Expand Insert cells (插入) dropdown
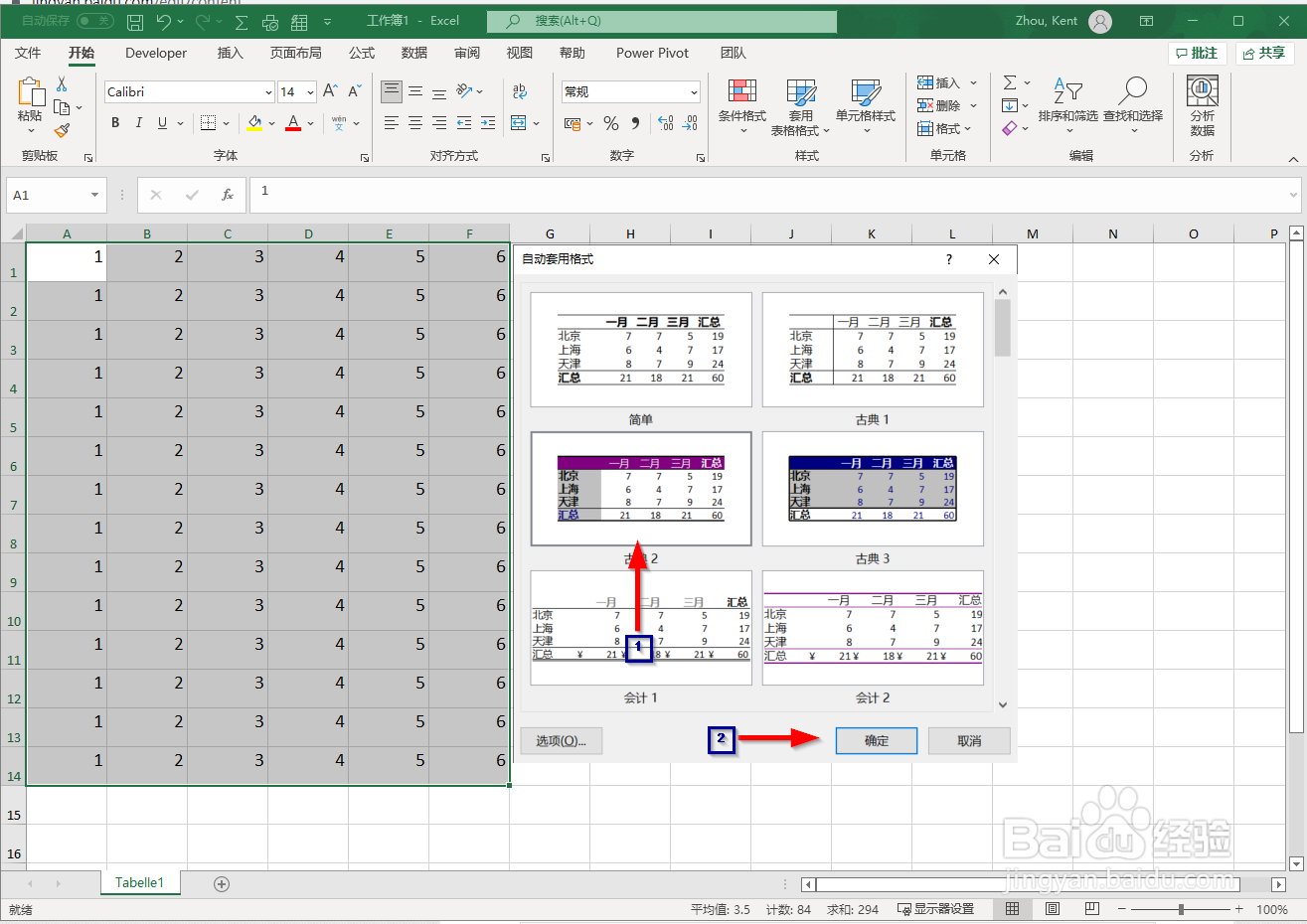The width and height of the screenshot is (1307, 924). [973, 82]
